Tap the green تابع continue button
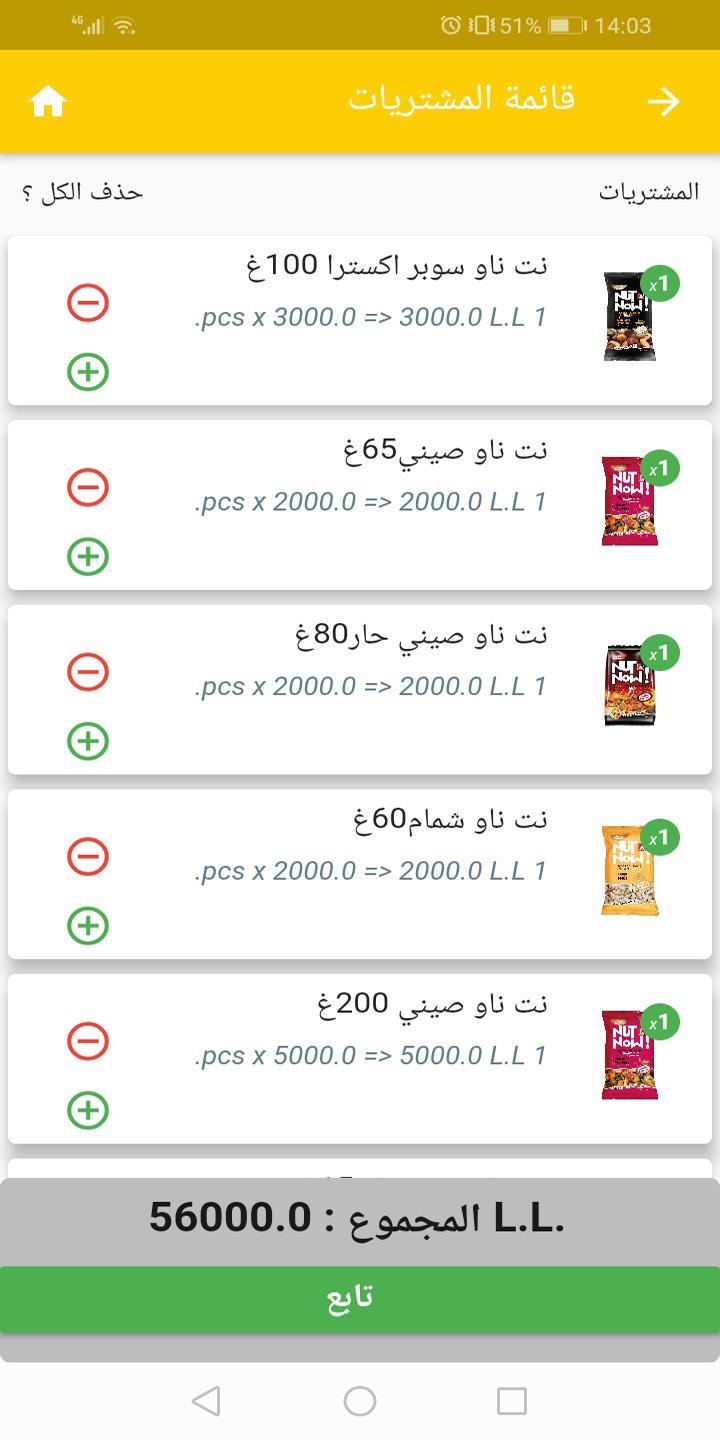 click(360, 1299)
